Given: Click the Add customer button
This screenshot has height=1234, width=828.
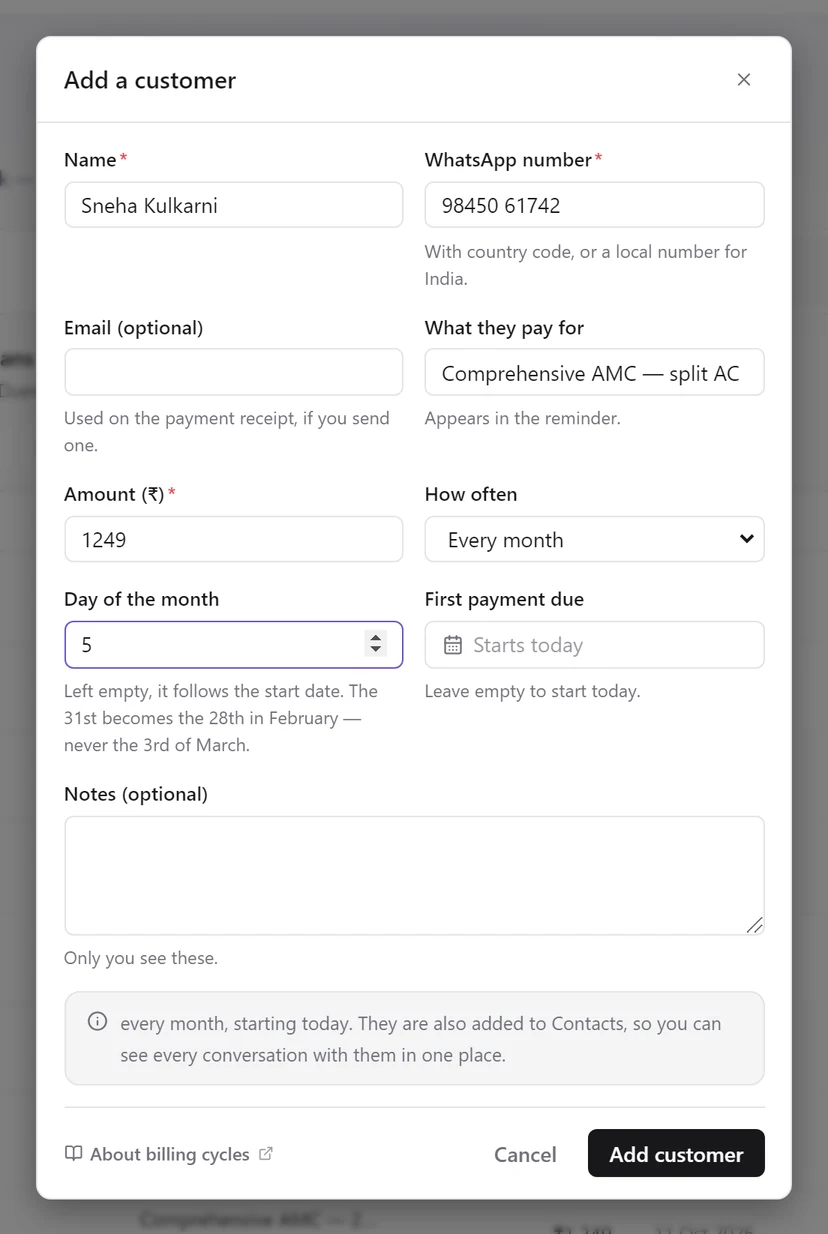Looking at the screenshot, I should pyautogui.click(x=676, y=1154).
